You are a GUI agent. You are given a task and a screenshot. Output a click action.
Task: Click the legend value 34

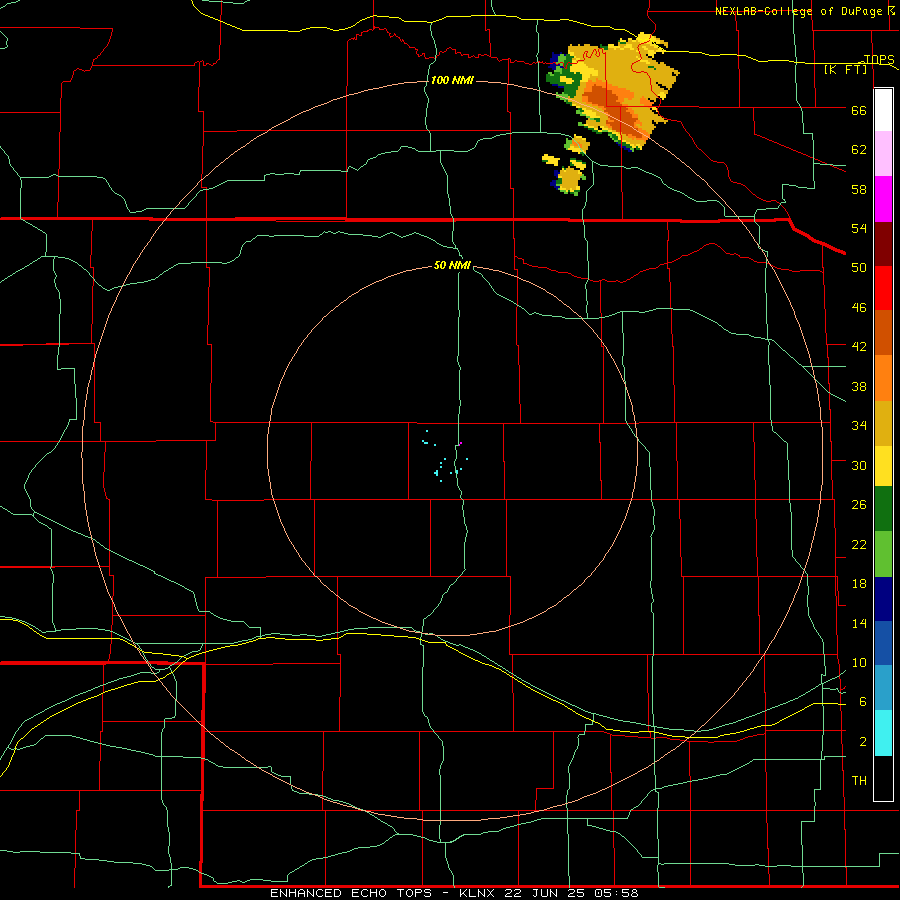pos(859,425)
